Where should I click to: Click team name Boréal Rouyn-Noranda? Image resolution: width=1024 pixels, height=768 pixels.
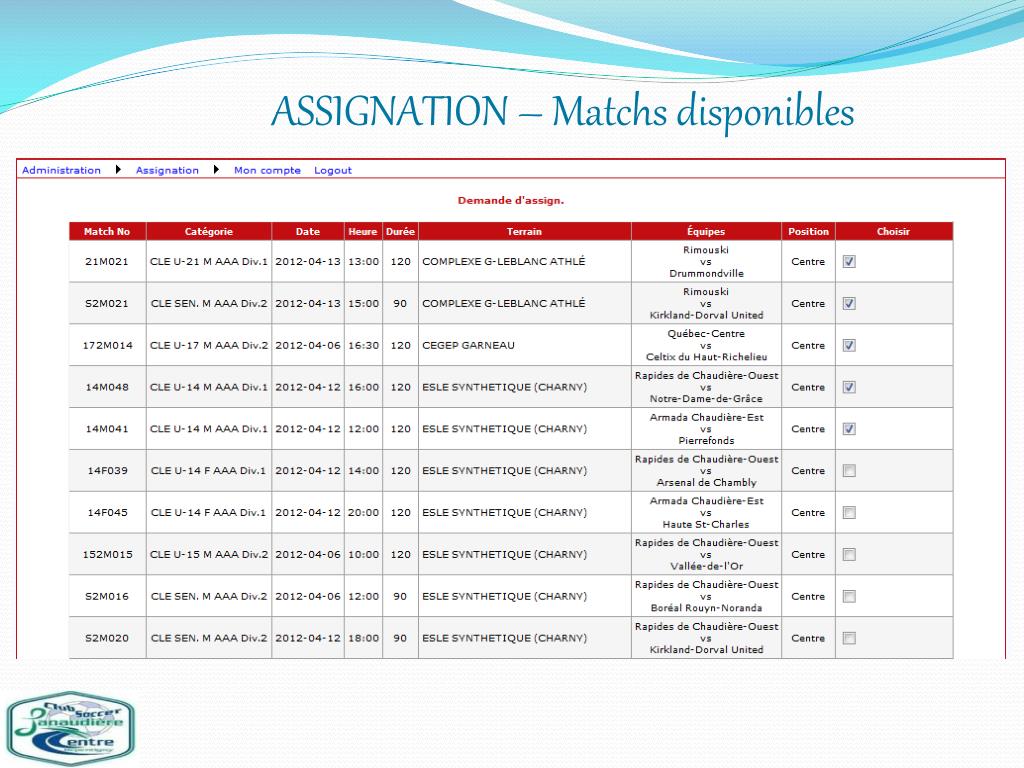[x=706, y=608]
